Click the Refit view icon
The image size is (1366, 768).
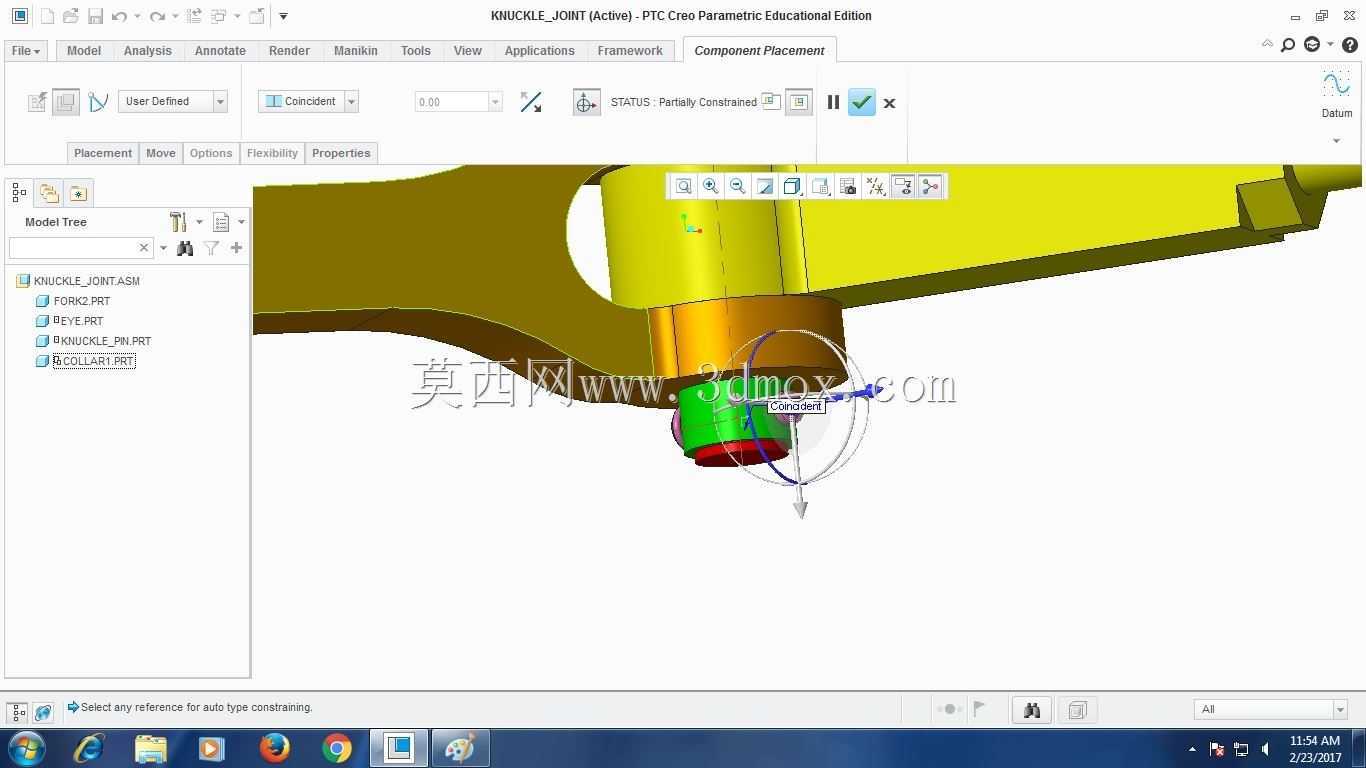684,186
